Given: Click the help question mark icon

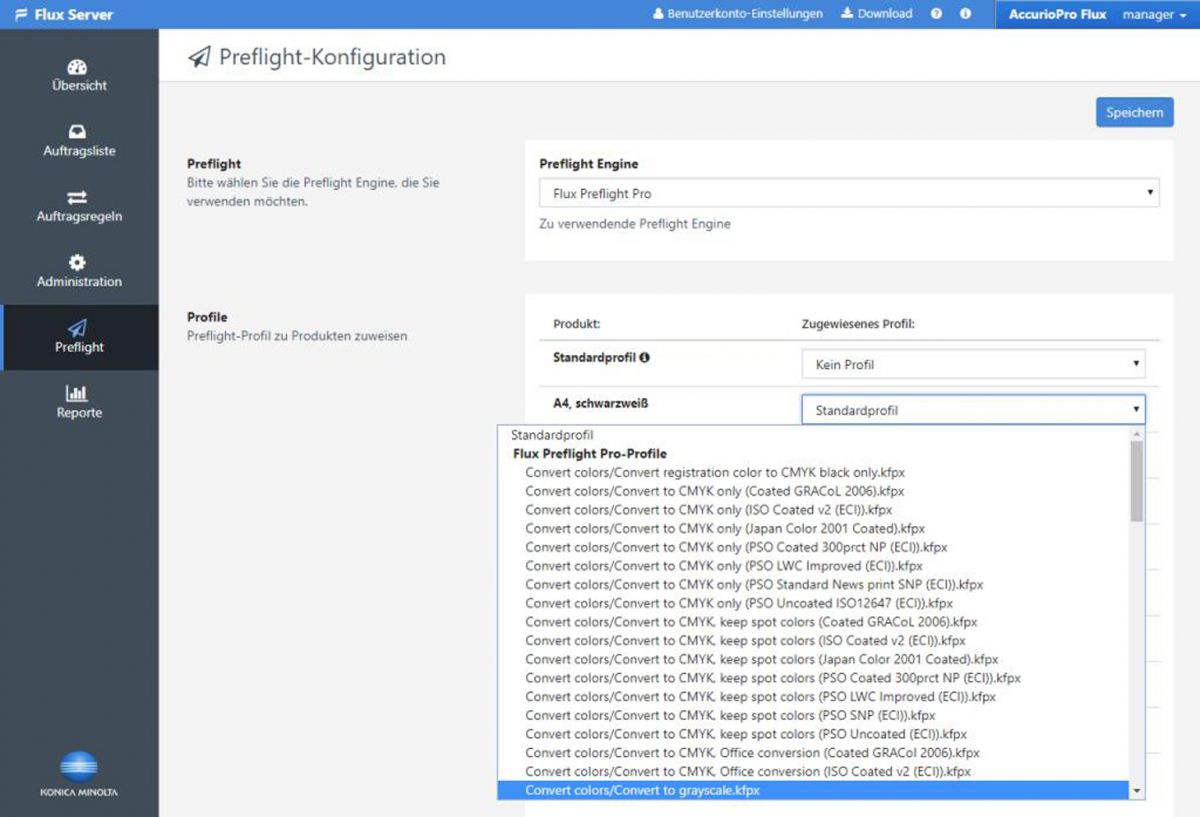Looking at the screenshot, I should [936, 14].
